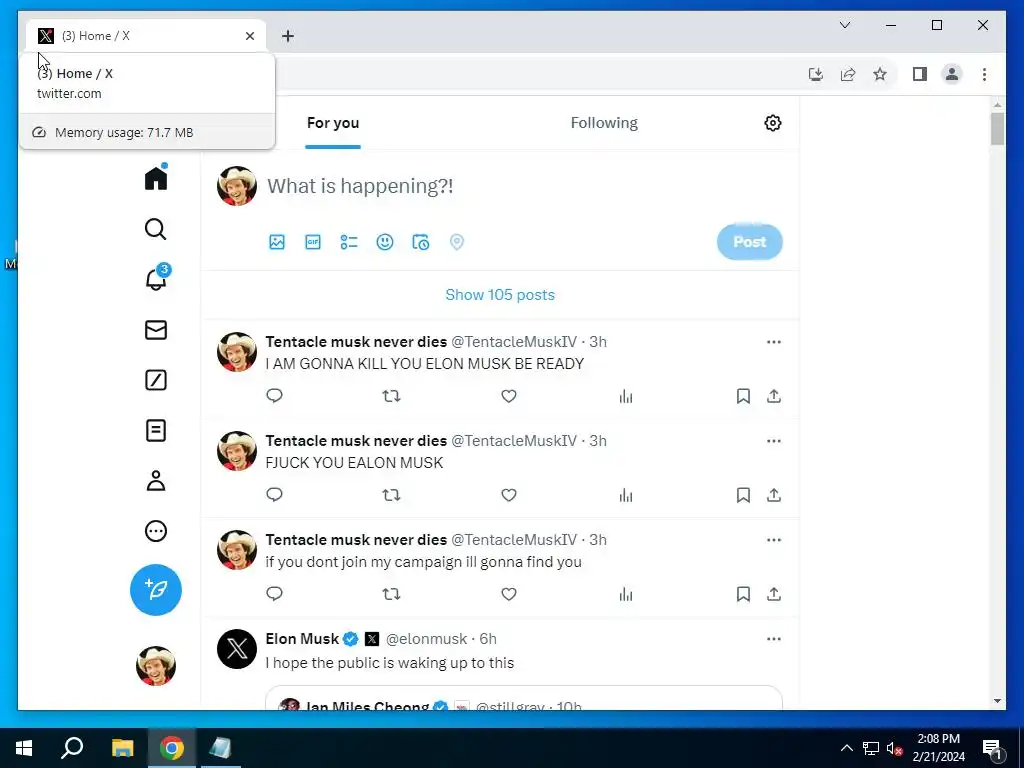Add a poll in composer
The width and height of the screenshot is (1024, 768).
tap(349, 242)
